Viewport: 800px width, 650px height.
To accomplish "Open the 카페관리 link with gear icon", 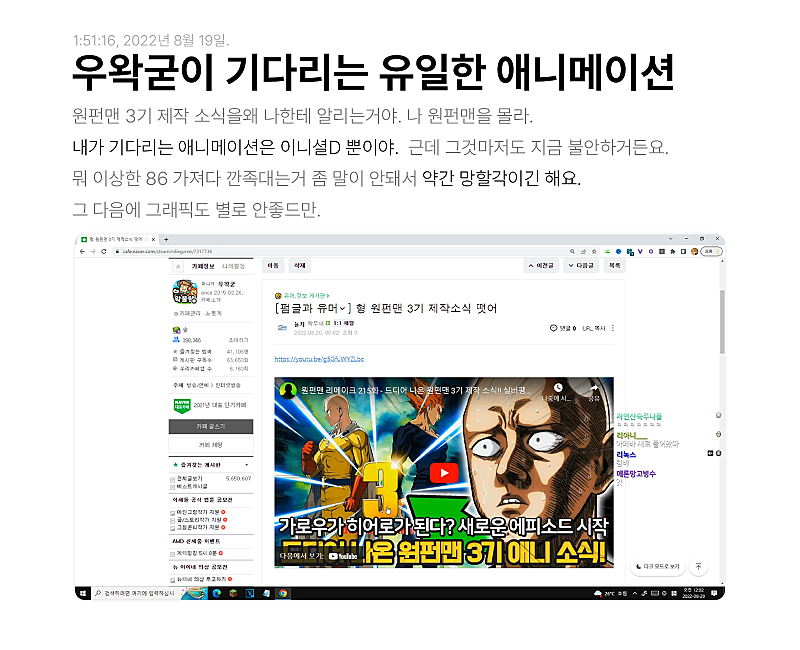I will 187,313.
